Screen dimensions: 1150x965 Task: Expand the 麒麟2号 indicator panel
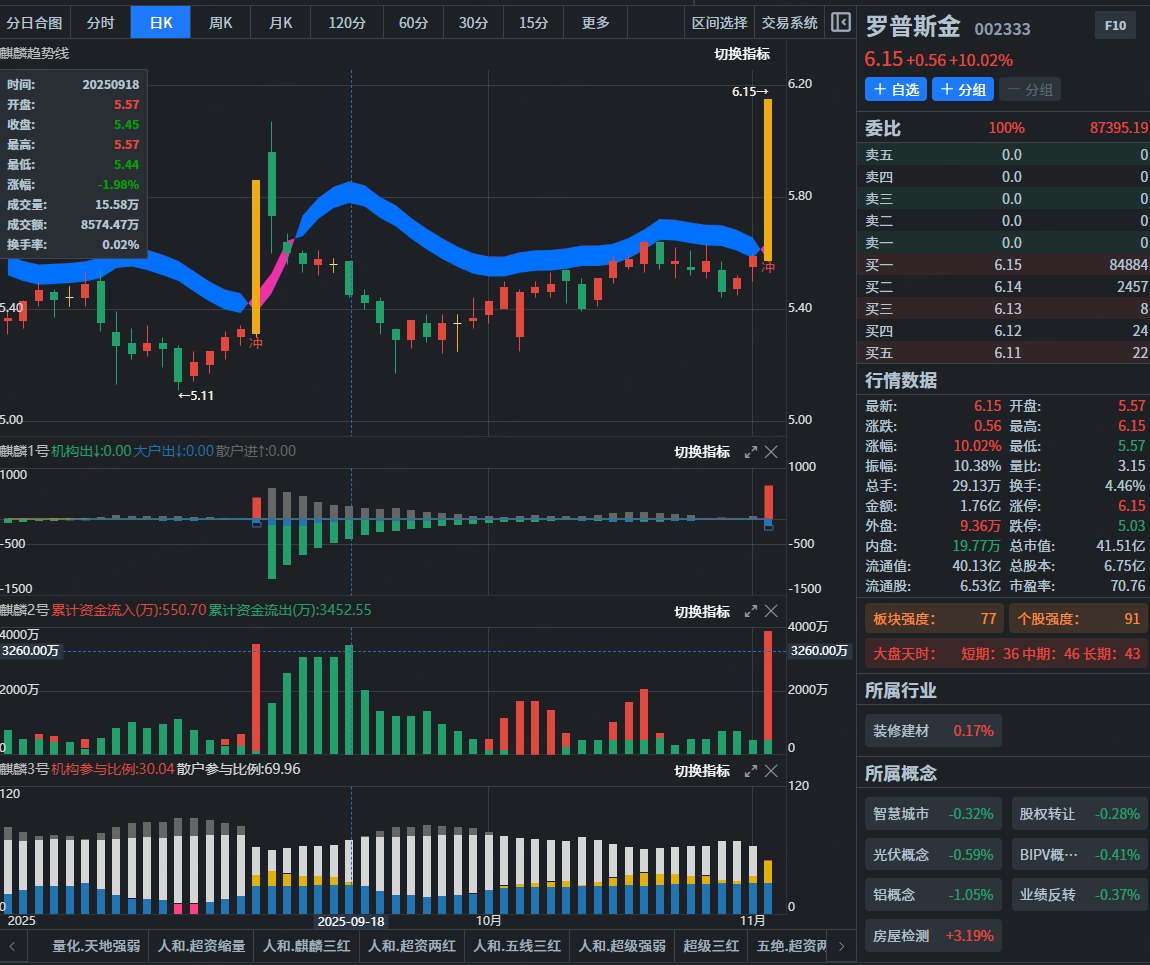coord(750,611)
